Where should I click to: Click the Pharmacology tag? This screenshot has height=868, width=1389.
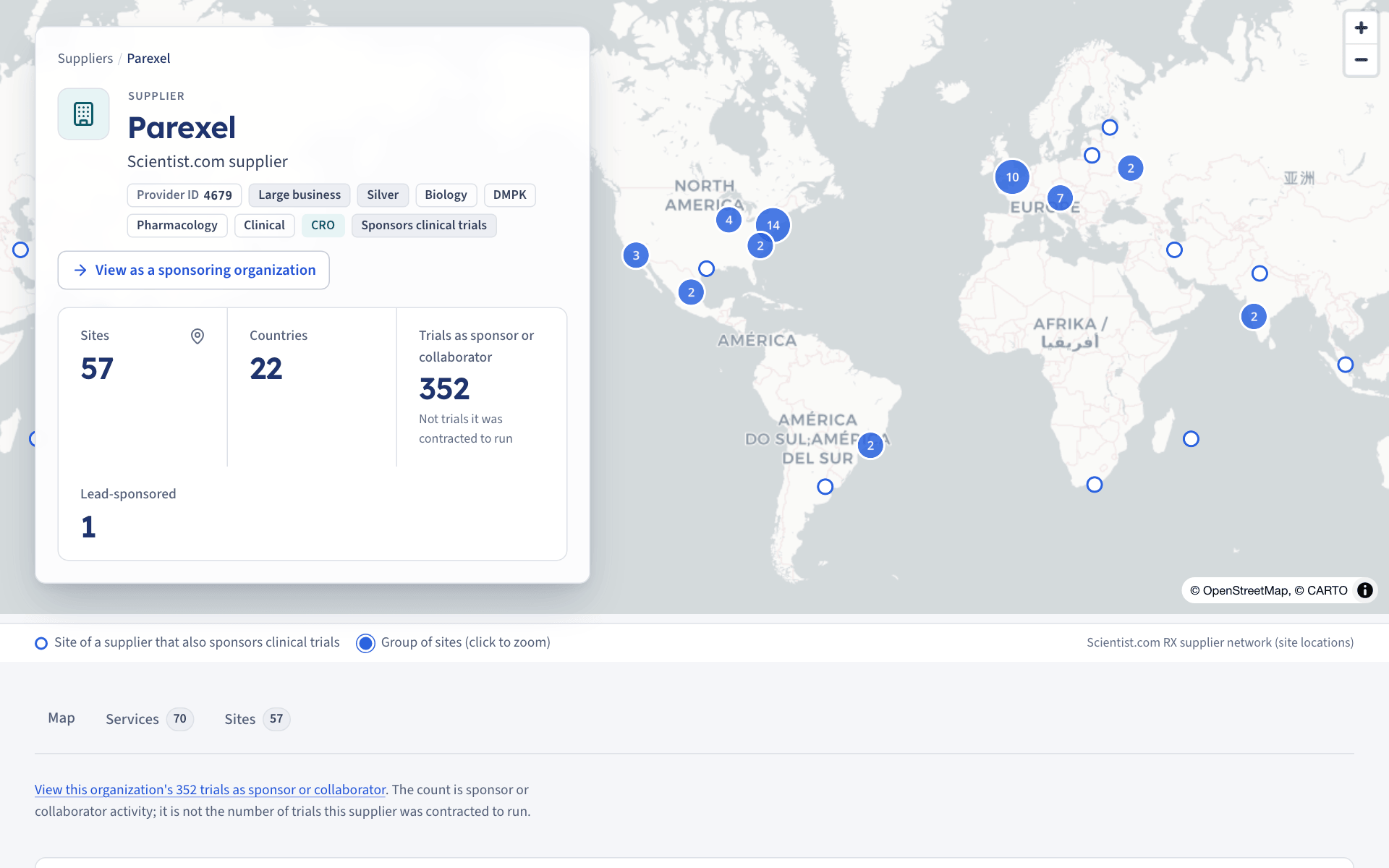point(177,226)
